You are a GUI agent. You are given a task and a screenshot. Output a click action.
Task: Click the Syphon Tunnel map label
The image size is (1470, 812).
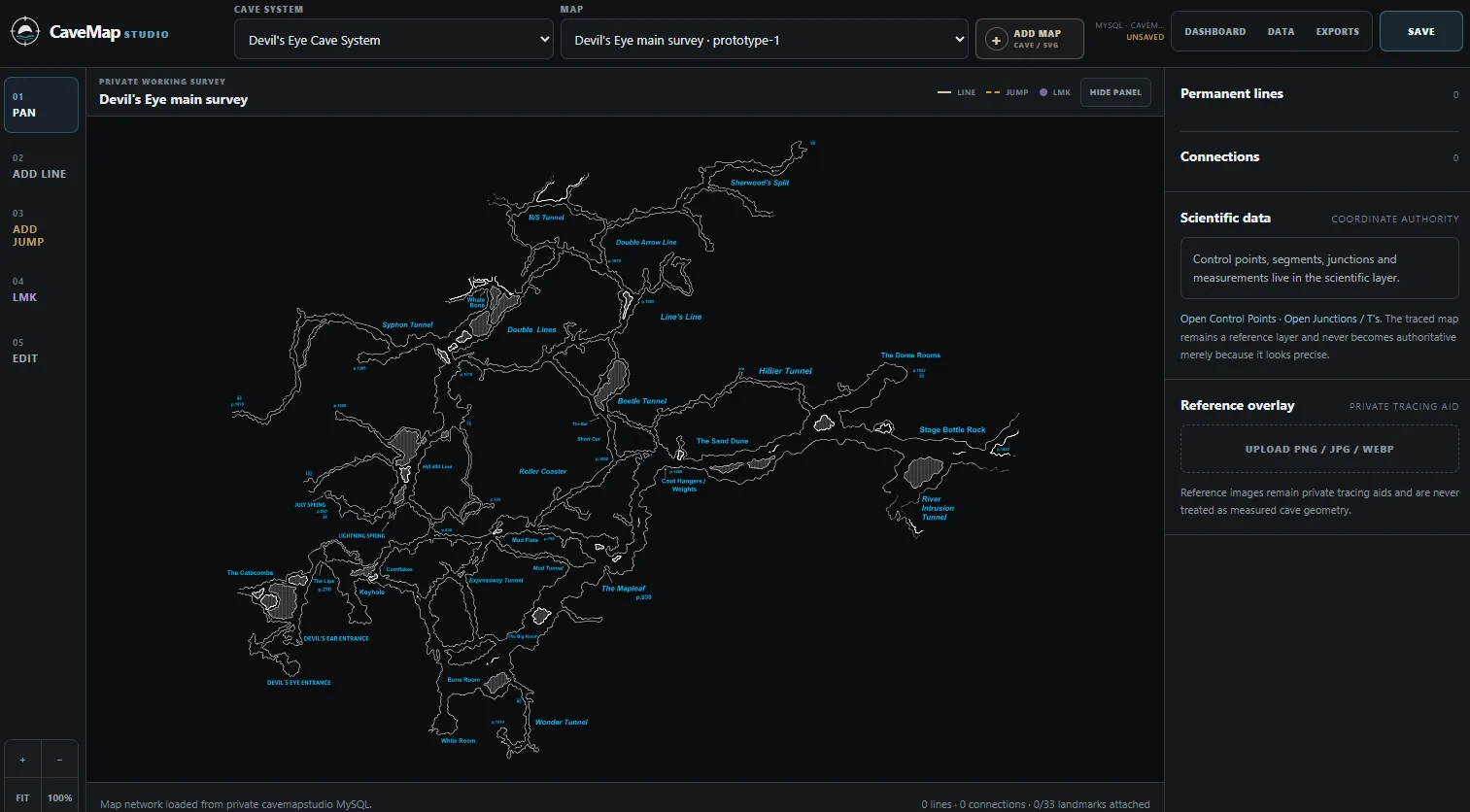(x=407, y=325)
